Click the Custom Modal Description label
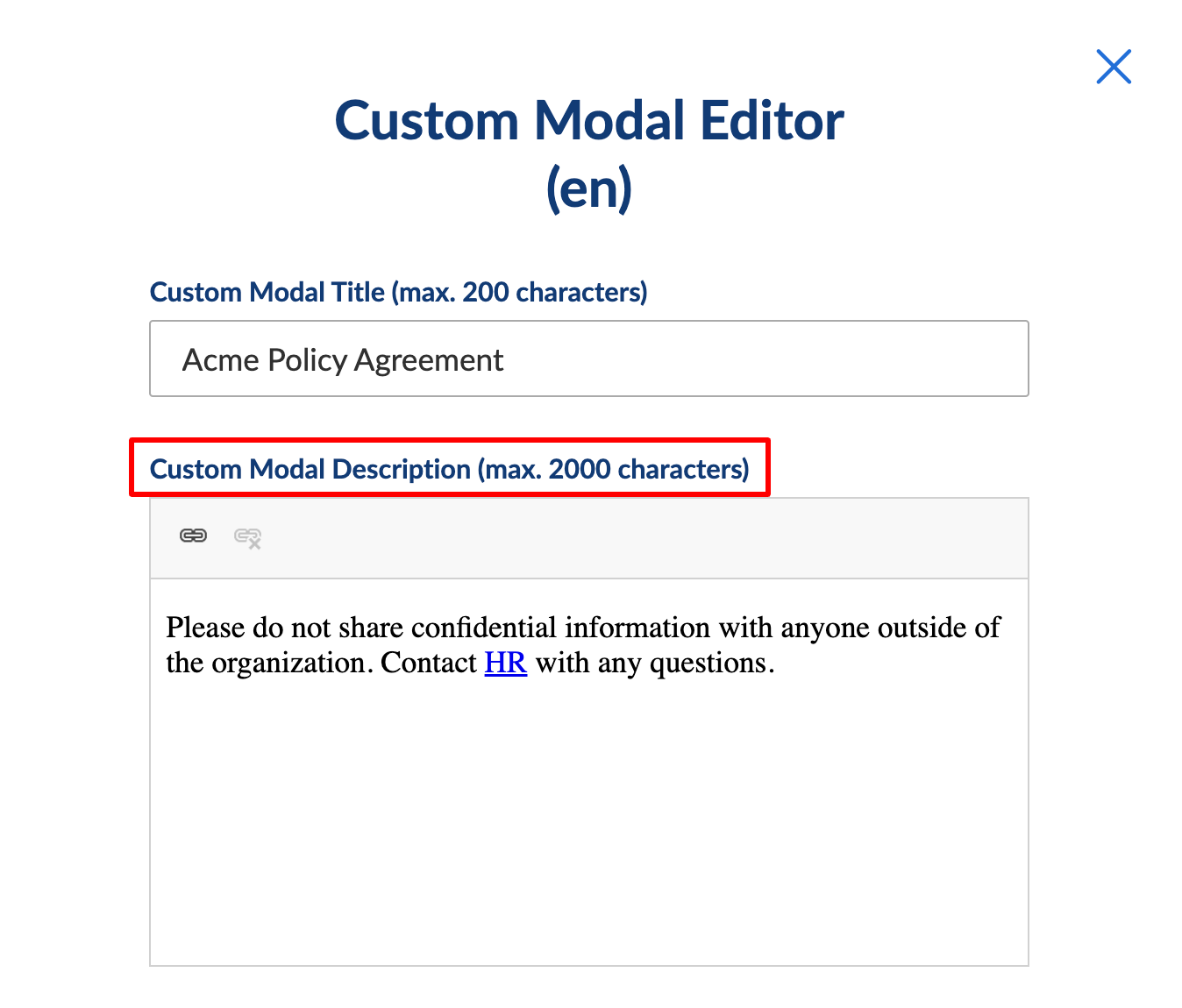Viewport: 1182px width, 1008px height. (x=449, y=469)
